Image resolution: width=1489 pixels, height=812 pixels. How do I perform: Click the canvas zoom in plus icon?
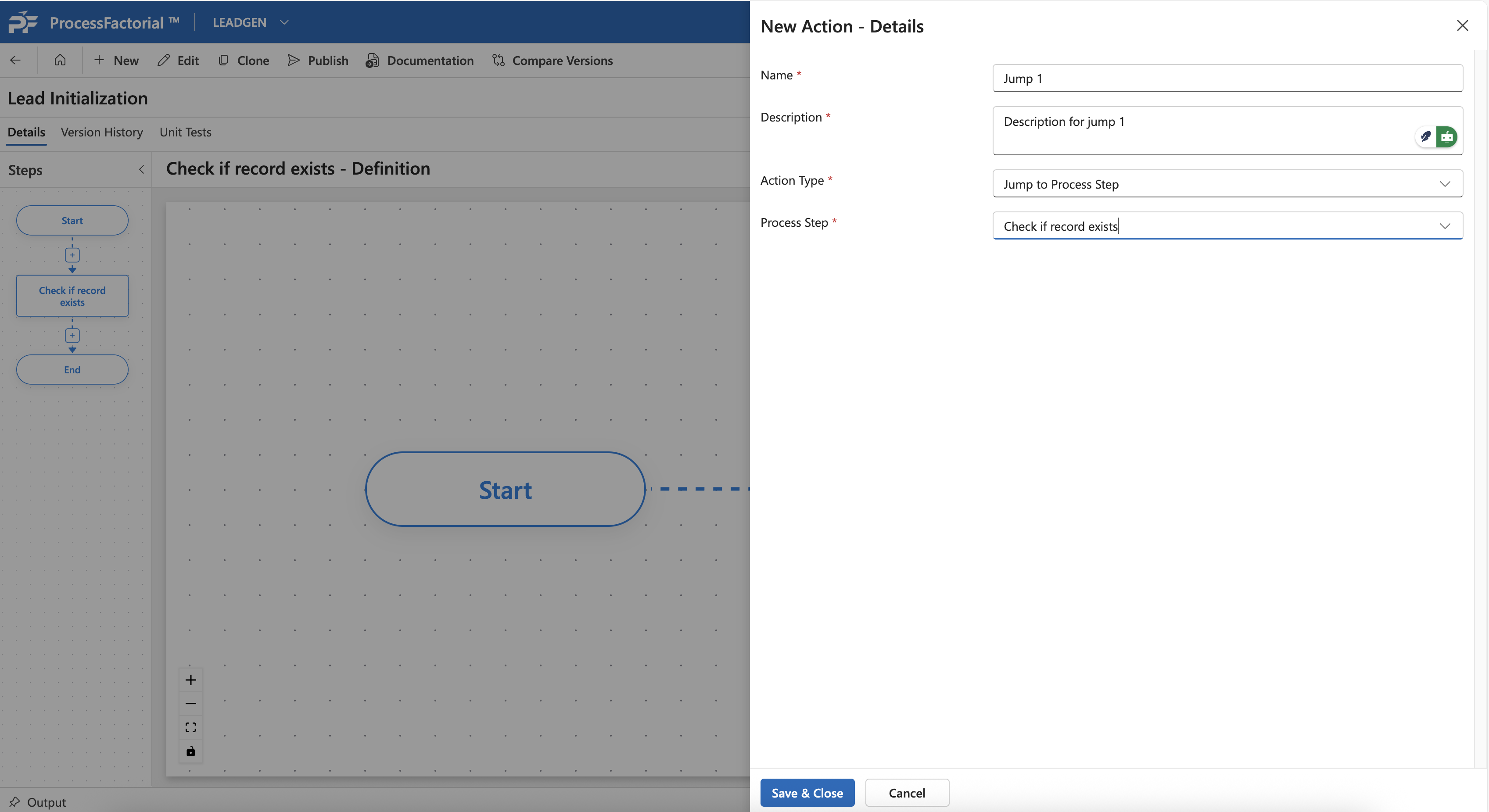pos(191,680)
